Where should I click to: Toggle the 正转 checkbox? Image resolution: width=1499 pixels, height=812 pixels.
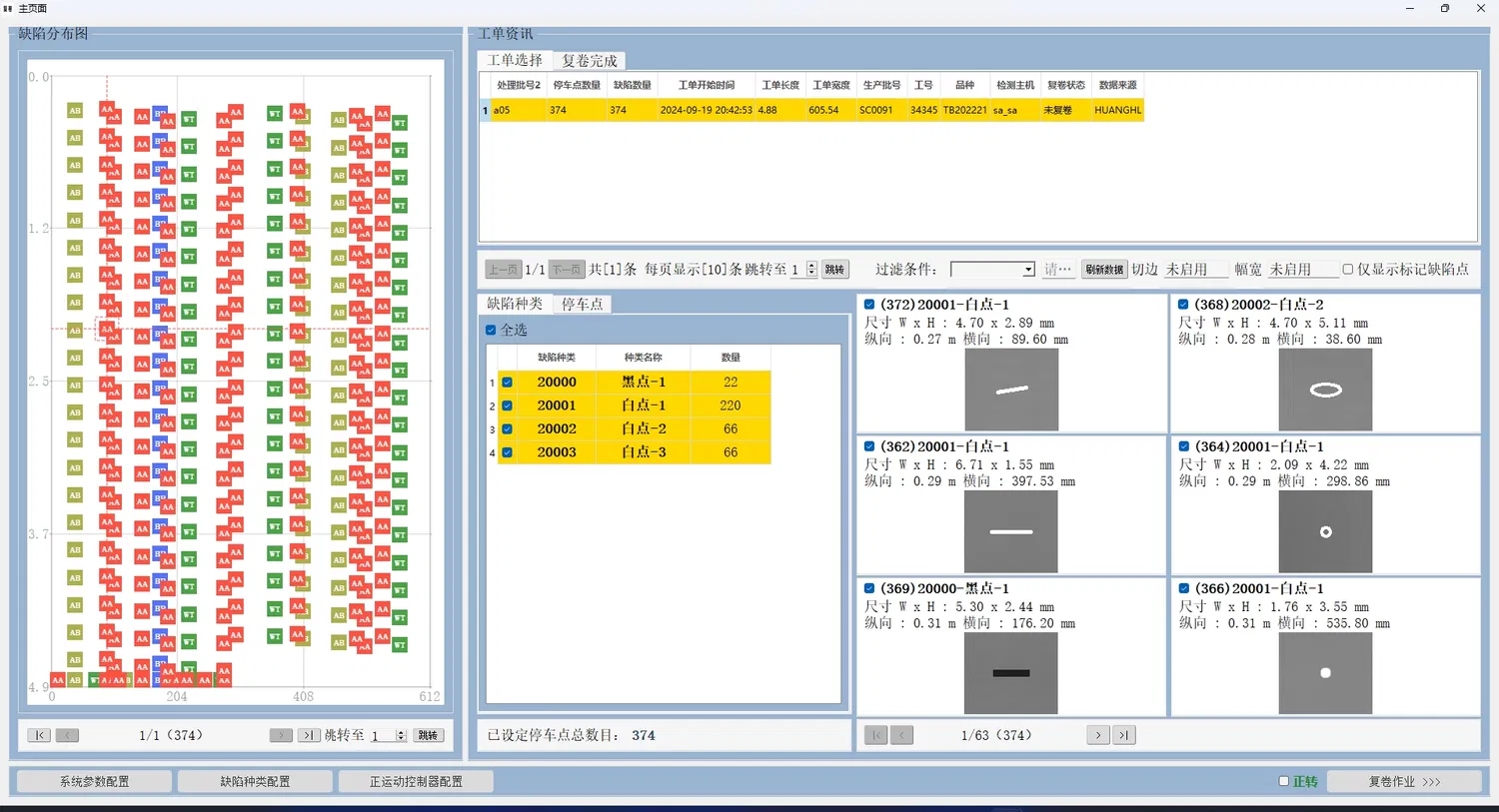coord(1284,781)
